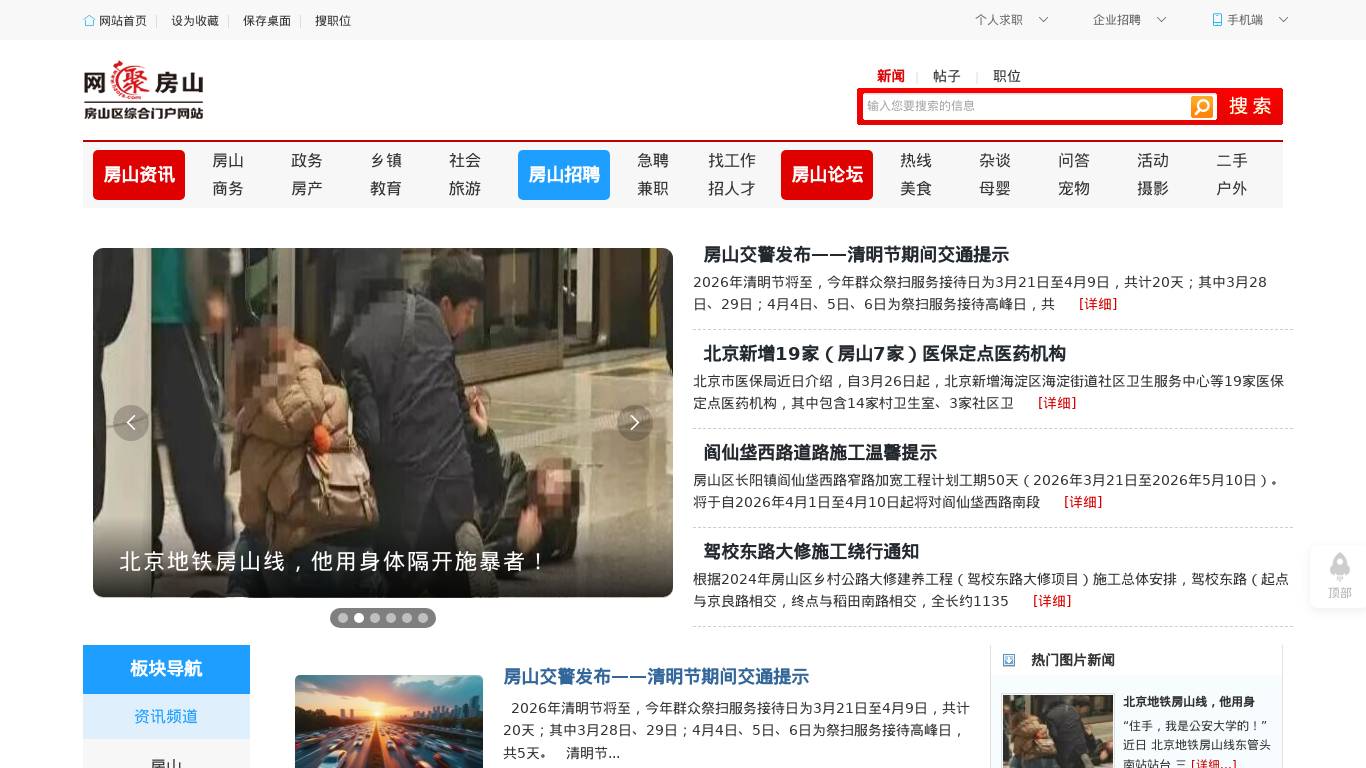Image resolution: width=1366 pixels, height=768 pixels.
Task: Toggle 设为收藏 to bookmark the site
Action: coord(194,20)
